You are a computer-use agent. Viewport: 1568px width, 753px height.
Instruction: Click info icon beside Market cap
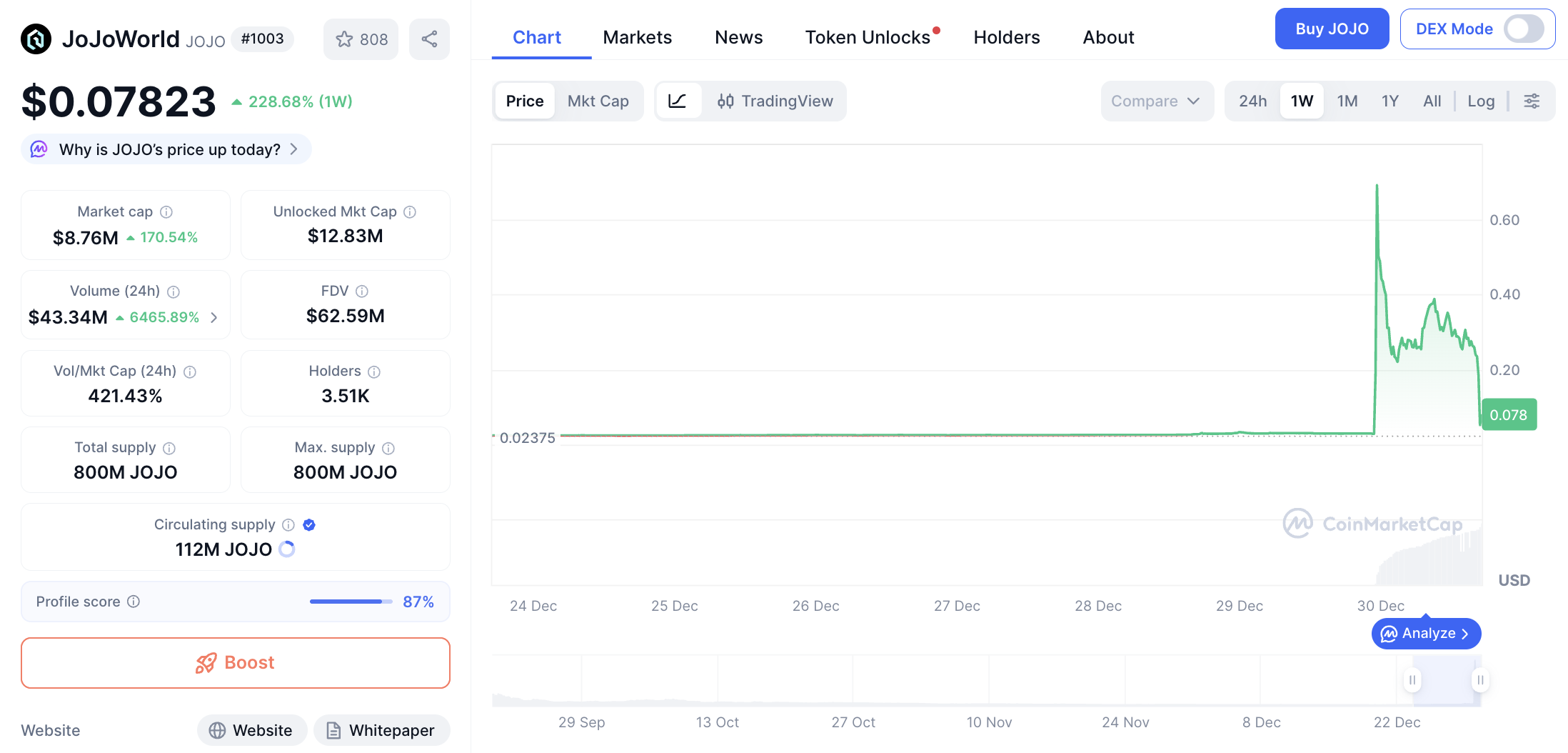[166, 212]
